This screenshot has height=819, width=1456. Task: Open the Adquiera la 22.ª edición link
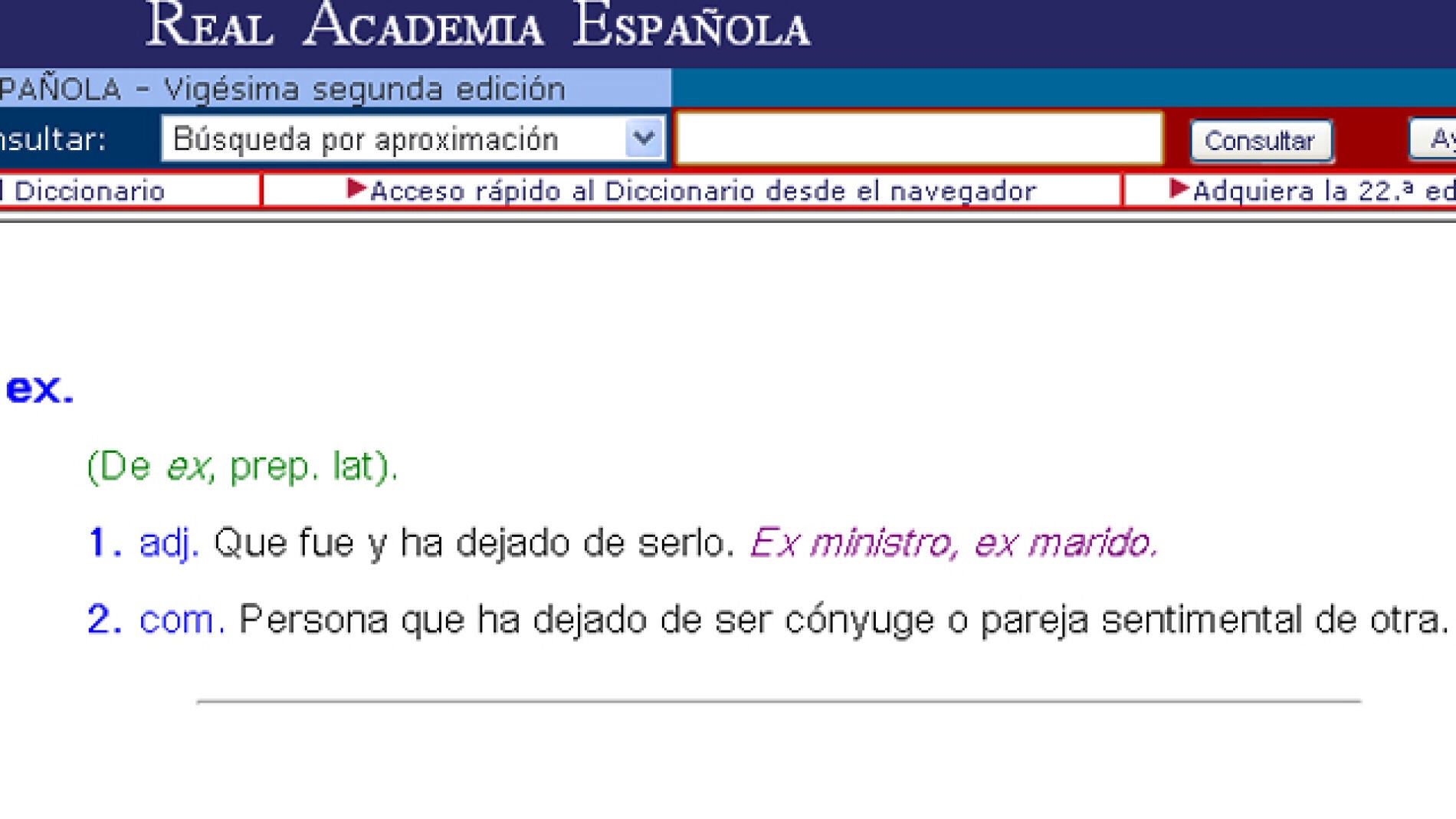tap(1318, 192)
